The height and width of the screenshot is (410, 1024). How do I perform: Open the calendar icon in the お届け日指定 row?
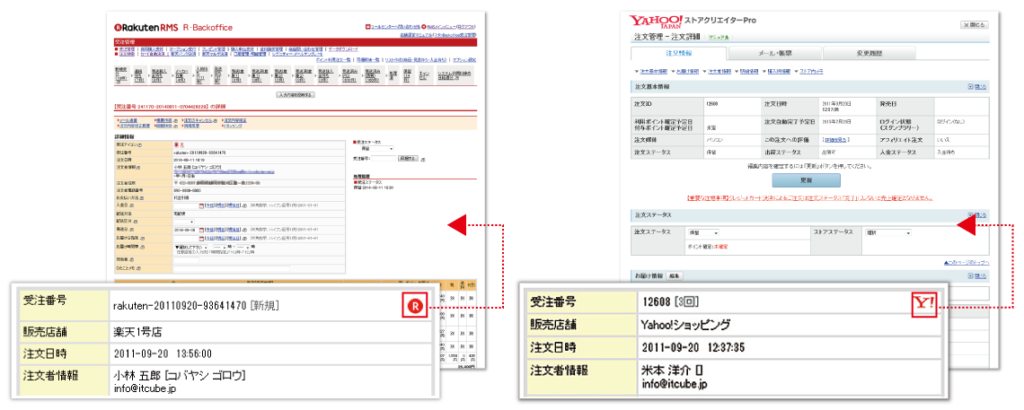pos(201,238)
